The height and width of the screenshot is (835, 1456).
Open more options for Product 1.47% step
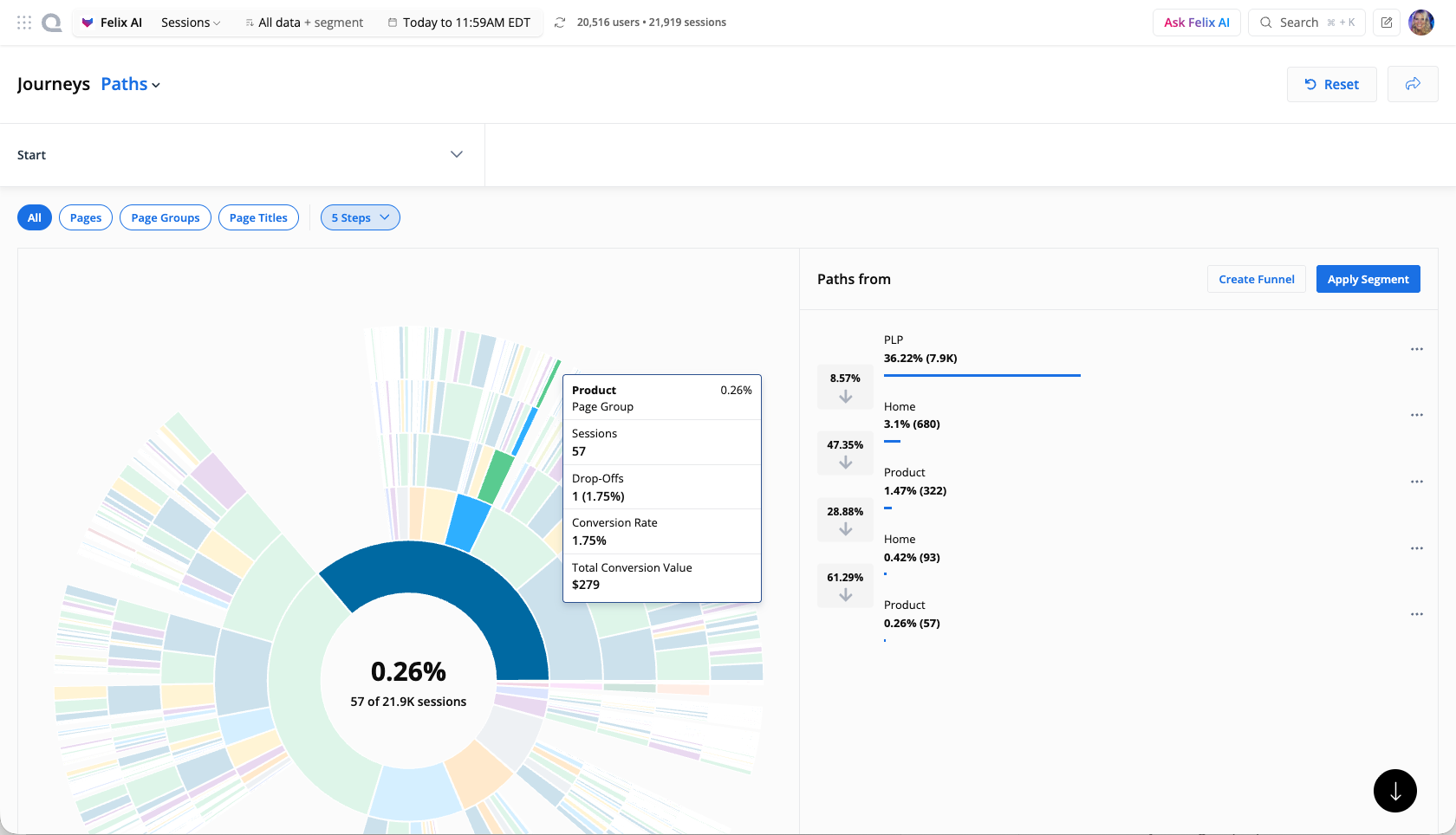1417,482
